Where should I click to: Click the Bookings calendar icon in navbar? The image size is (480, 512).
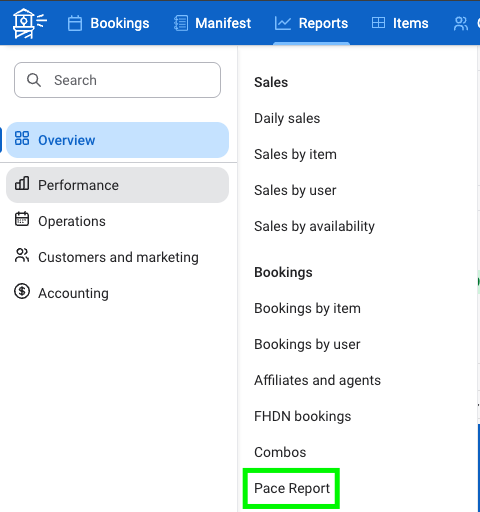(75, 23)
